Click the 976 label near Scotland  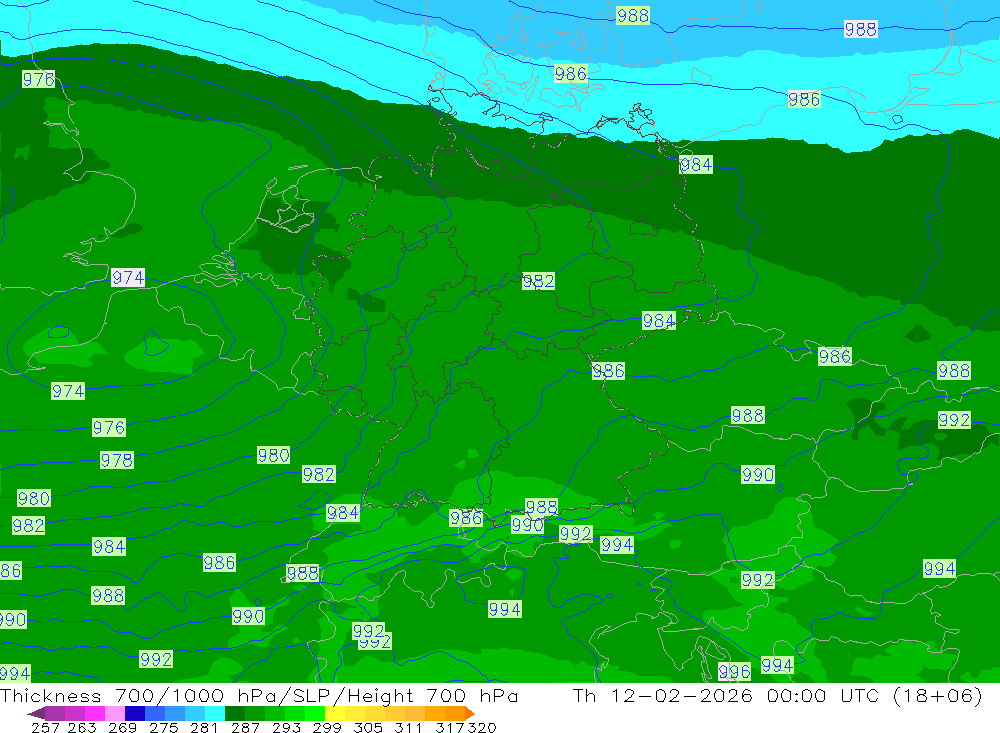[x=38, y=79]
